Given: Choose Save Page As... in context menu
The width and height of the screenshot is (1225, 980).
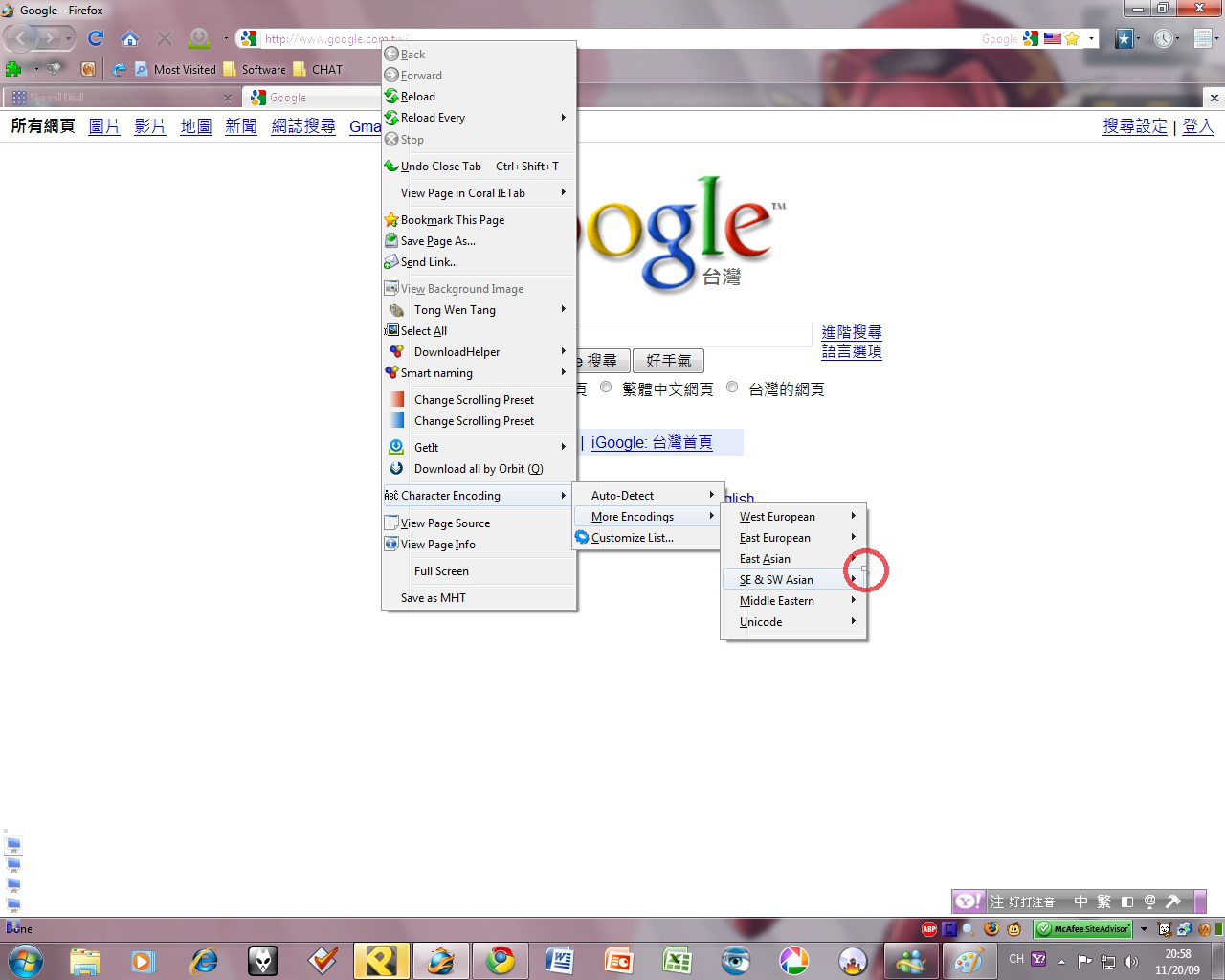Looking at the screenshot, I should pos(479,240).
